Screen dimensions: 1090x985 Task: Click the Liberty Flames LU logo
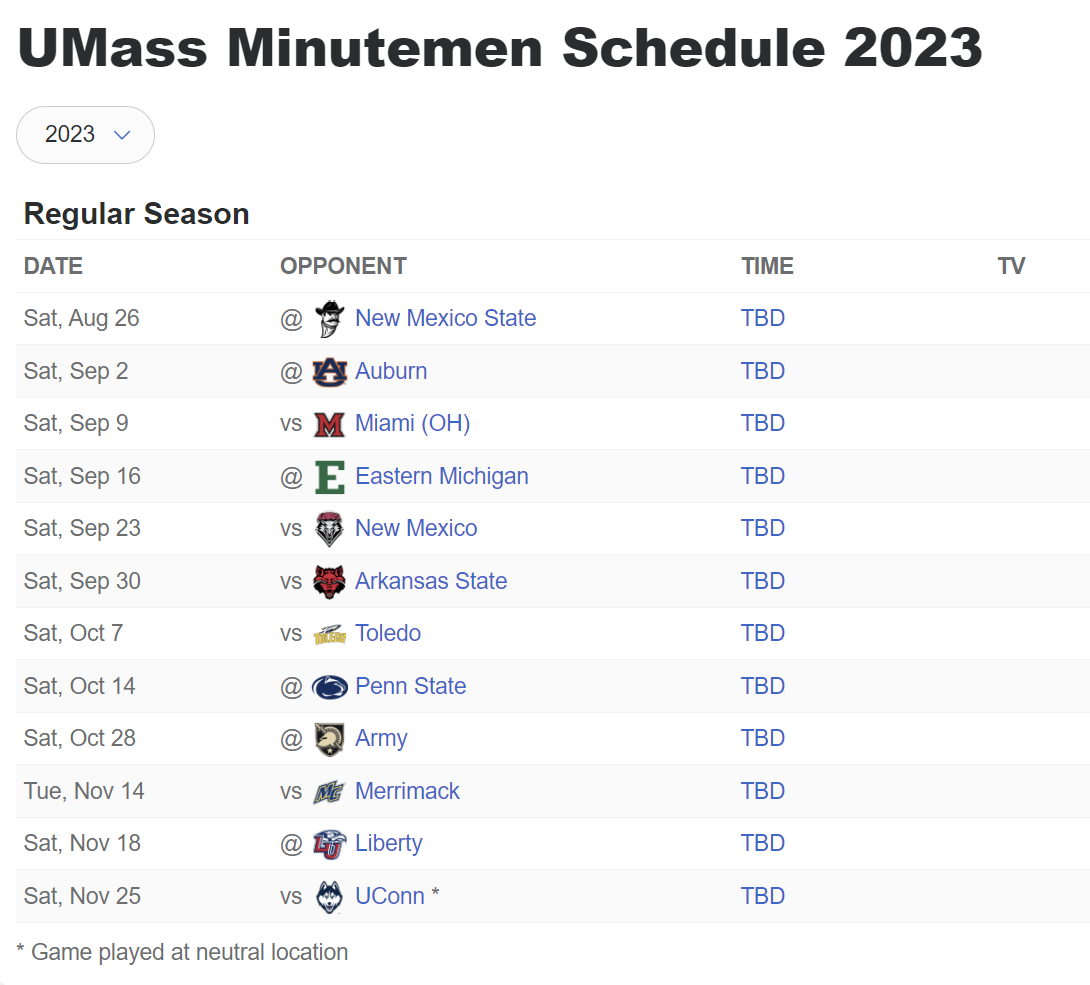(330, 844)
